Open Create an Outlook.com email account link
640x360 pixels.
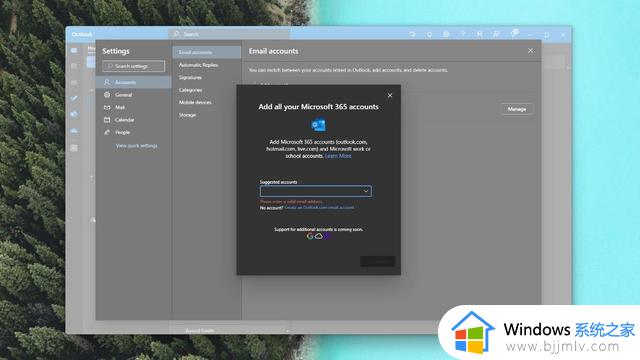(320, 208)
